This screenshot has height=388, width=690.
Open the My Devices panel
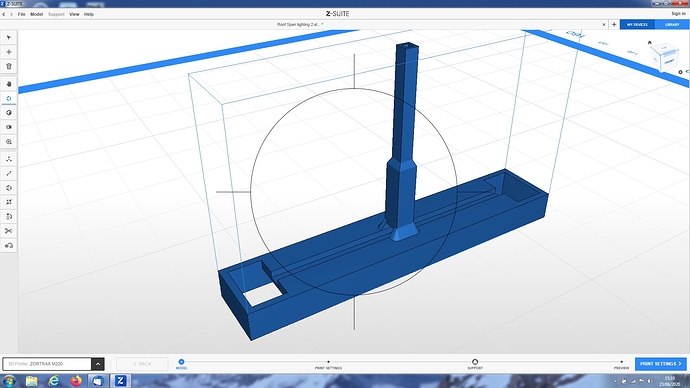[637, 25]
